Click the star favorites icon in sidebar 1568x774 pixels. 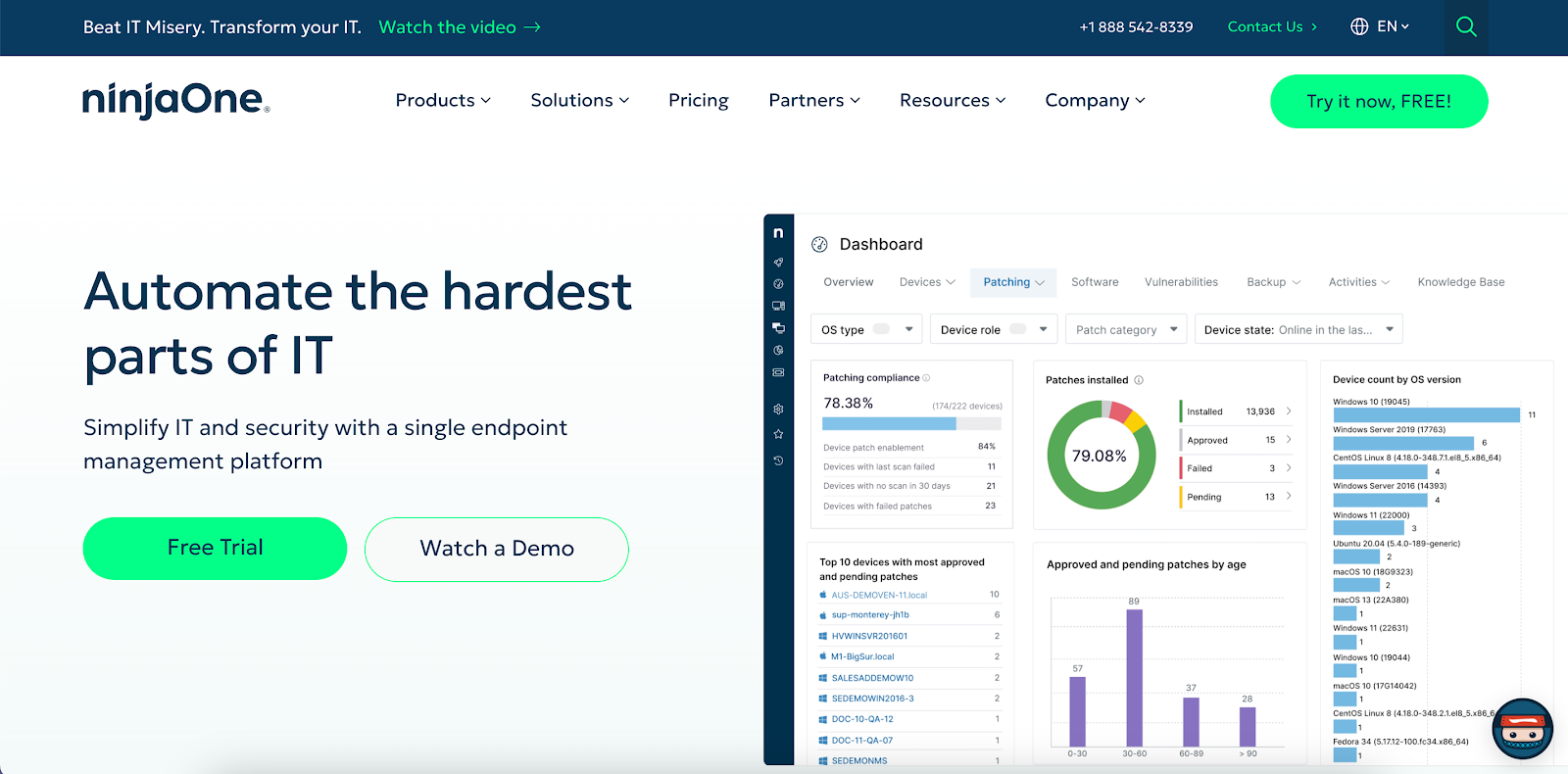778,434
